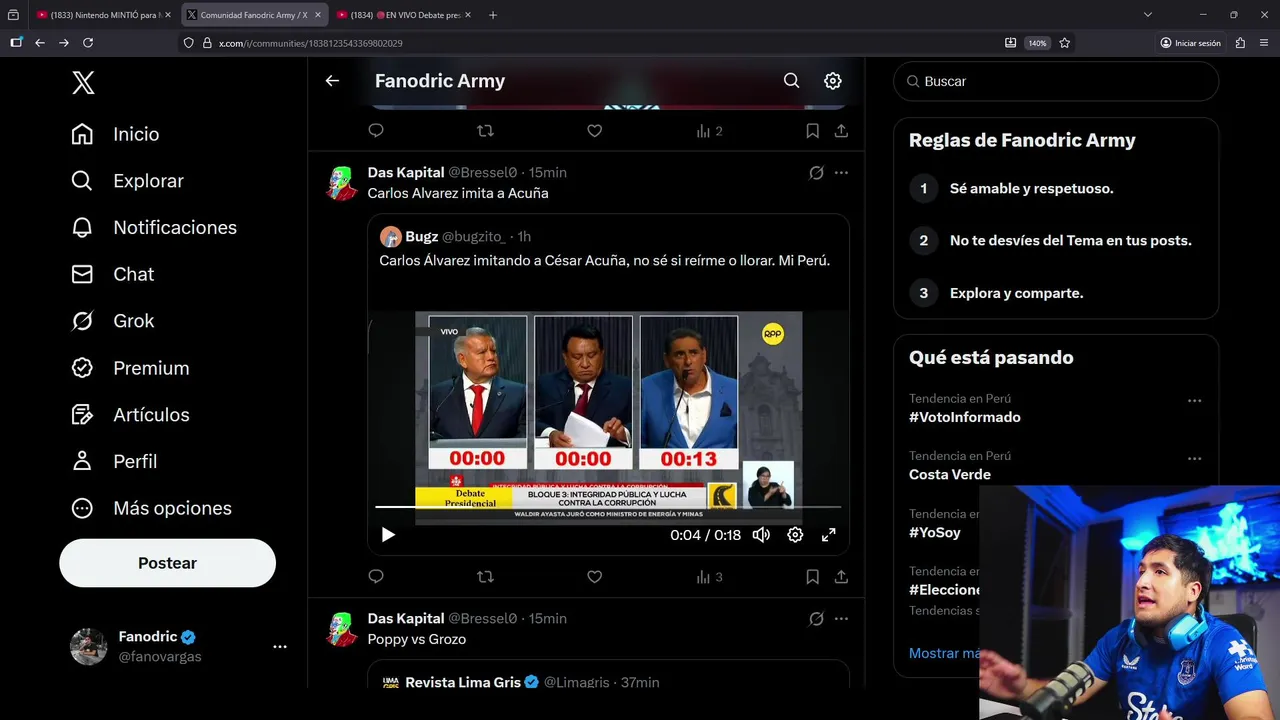Screen dimensions: 1280x720
Task: Read rule Sé amable y respetuoso
Action: tap(1031, 188)
